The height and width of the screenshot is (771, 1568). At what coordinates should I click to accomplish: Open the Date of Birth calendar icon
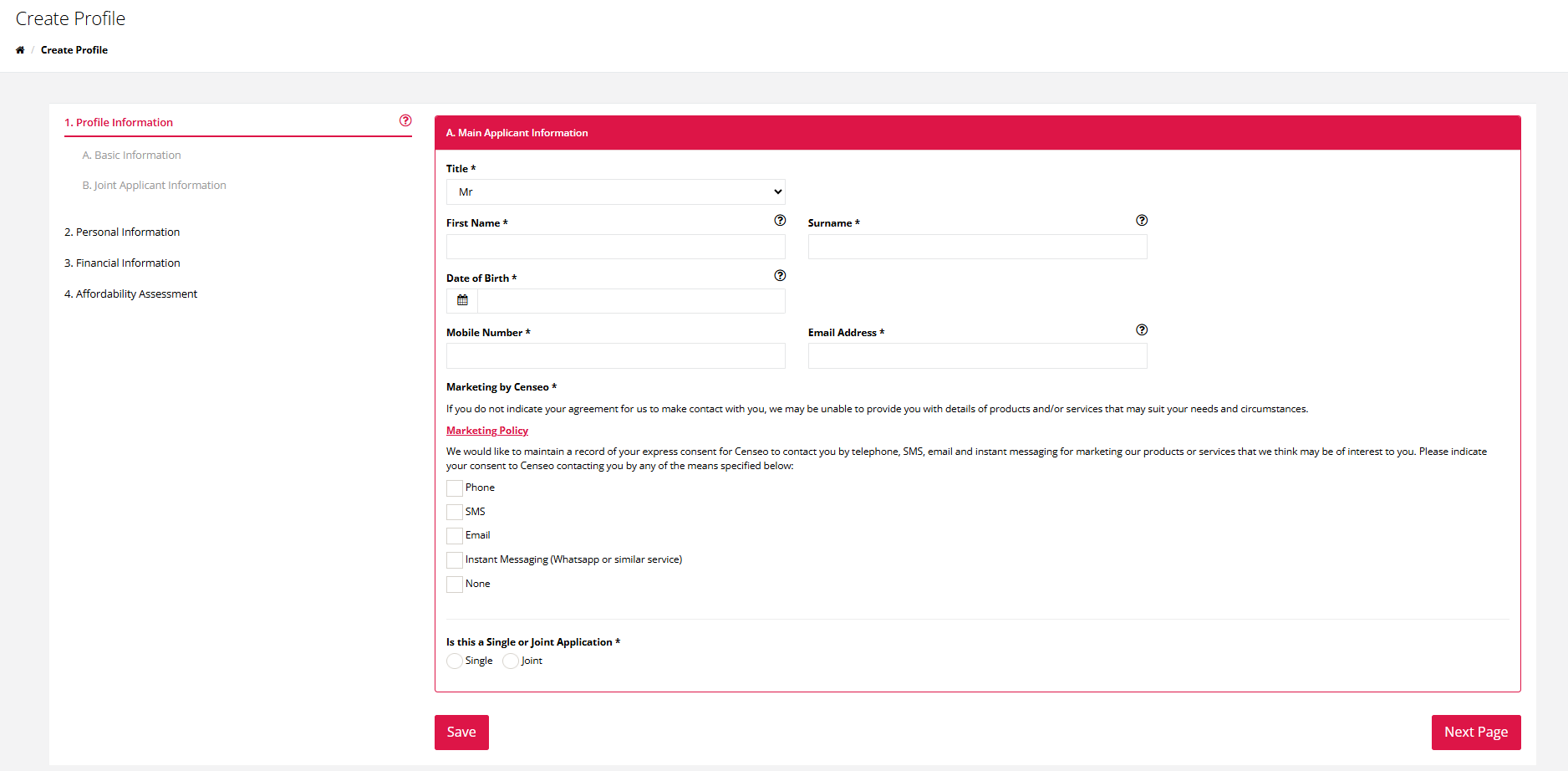click(x=462, y=301)
